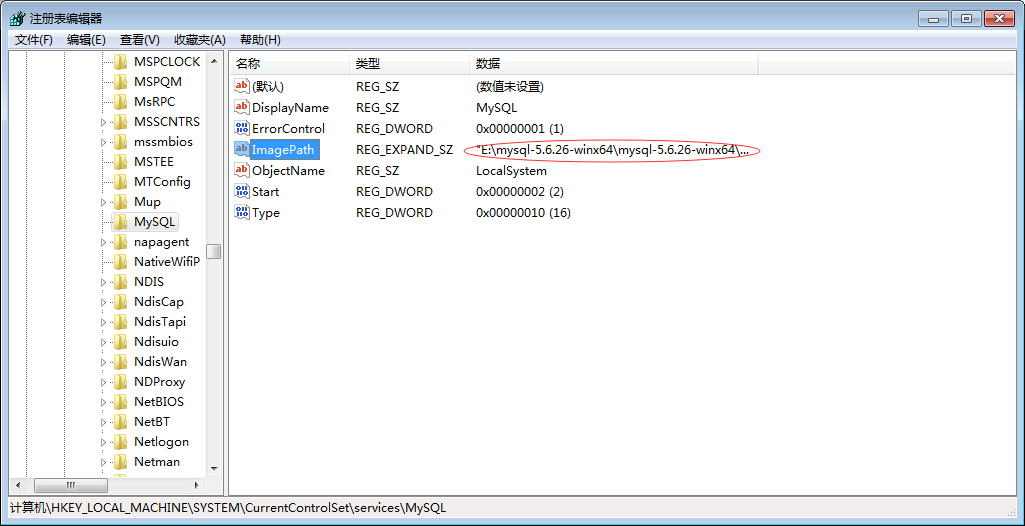
Task: Click the string icon of DisplayName value
Action: click(x=242, y=107)
